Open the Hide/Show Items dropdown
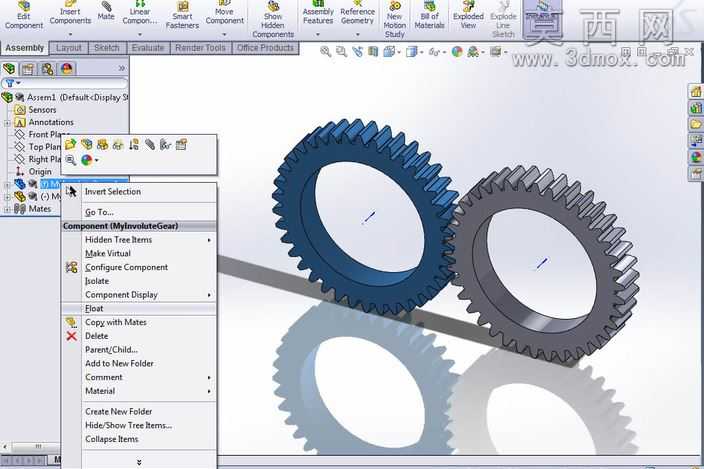The image size is (704, 469). [444, 53]
